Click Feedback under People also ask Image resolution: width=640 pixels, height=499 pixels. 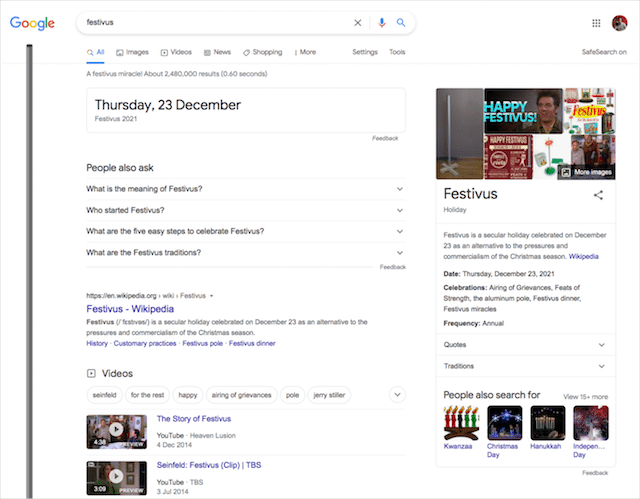coord(393,267)
